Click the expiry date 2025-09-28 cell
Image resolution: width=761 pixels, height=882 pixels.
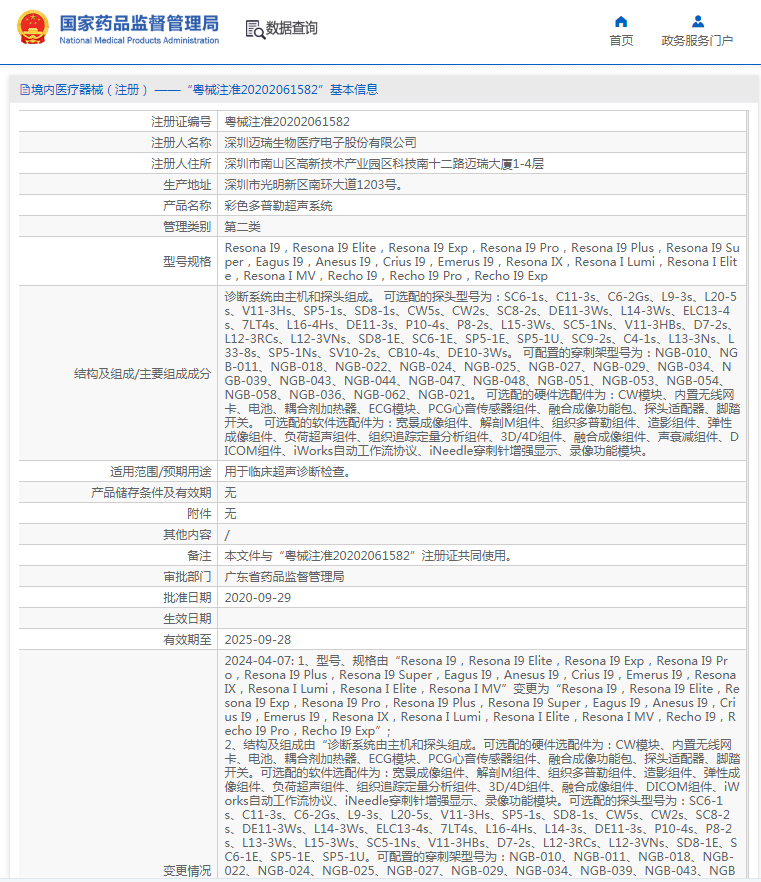click(482, 640)
